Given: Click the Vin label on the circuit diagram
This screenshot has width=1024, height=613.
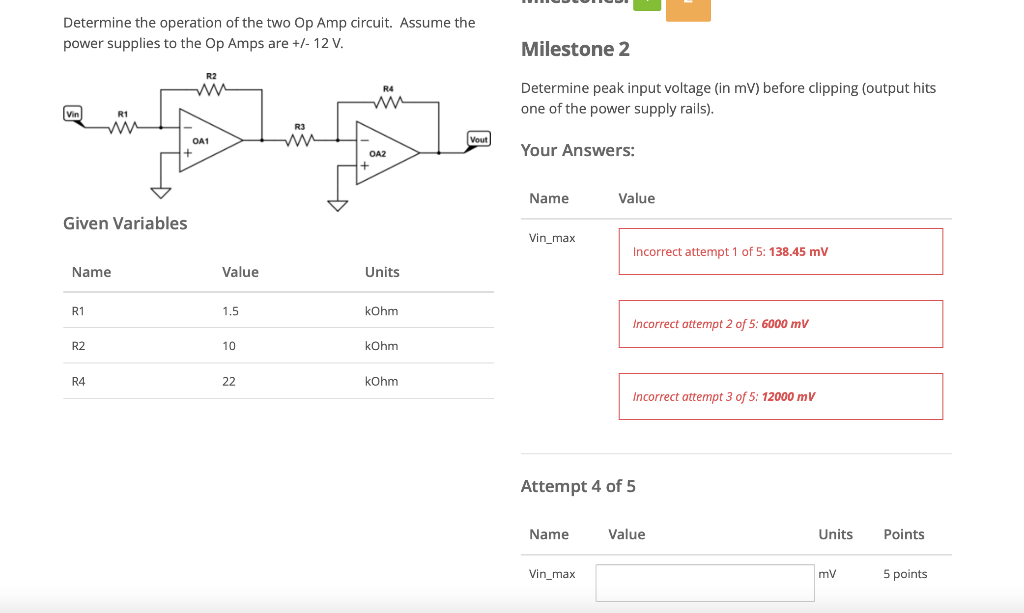Looking at the screenshot, I should click(71, 114).
